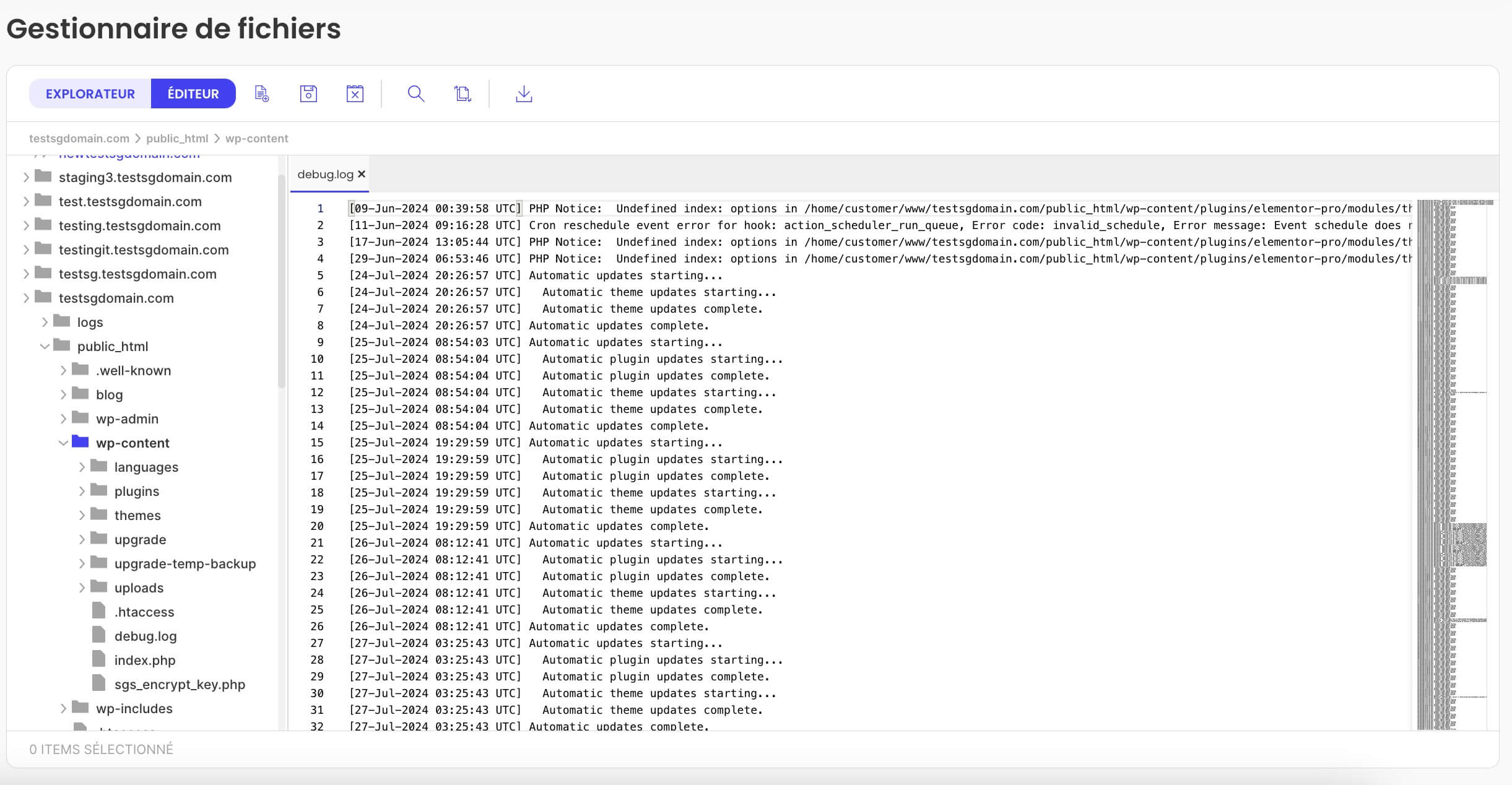Select the blog folder name

coord(110,394)
